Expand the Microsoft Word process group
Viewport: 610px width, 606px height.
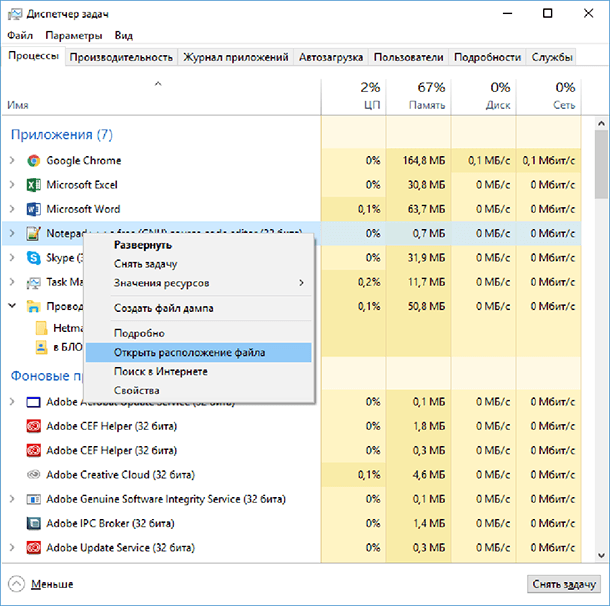[x=12, y=209]
